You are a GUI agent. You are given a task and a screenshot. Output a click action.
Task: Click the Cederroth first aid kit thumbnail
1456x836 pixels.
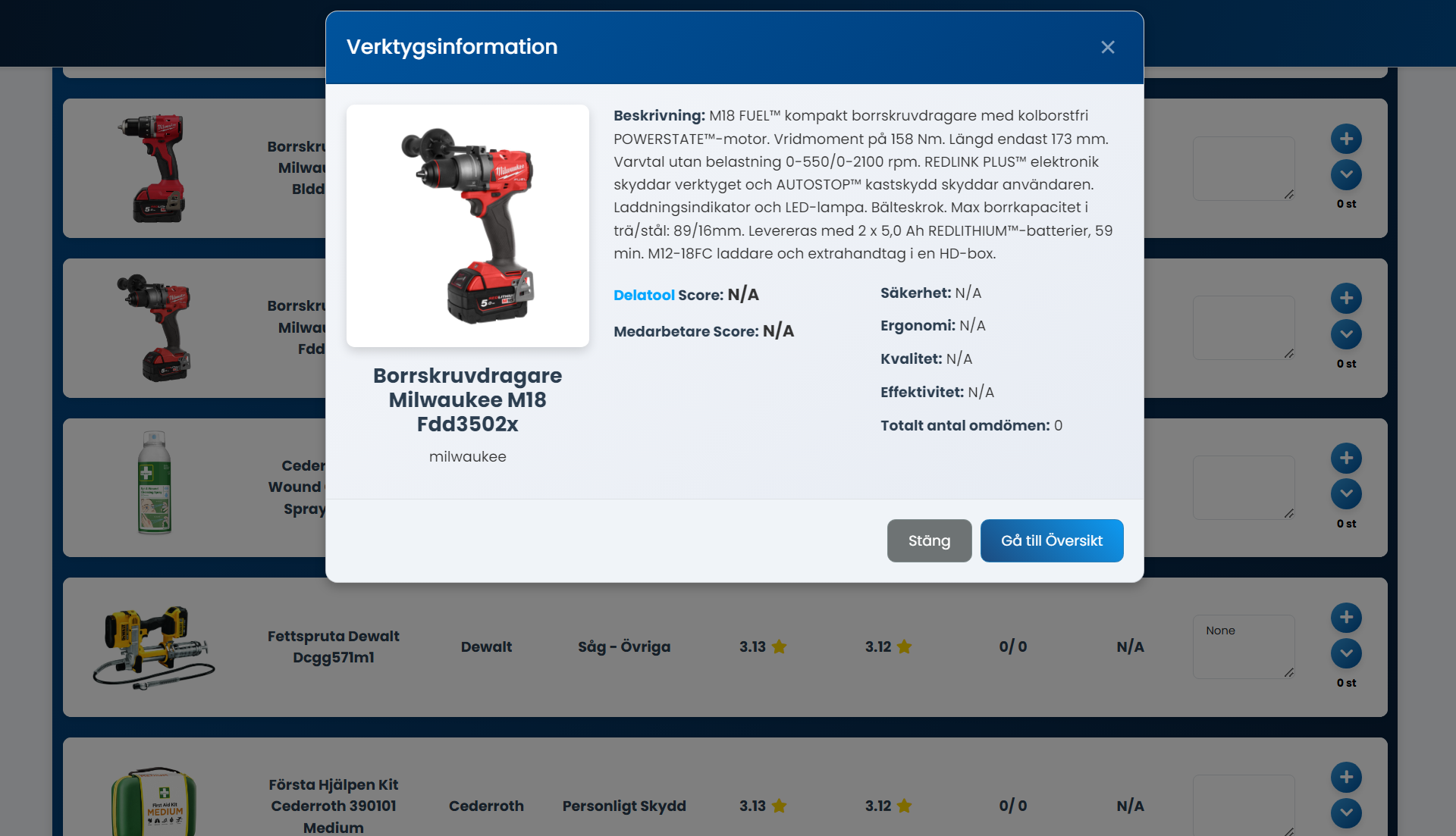click(x=154, y=803)
